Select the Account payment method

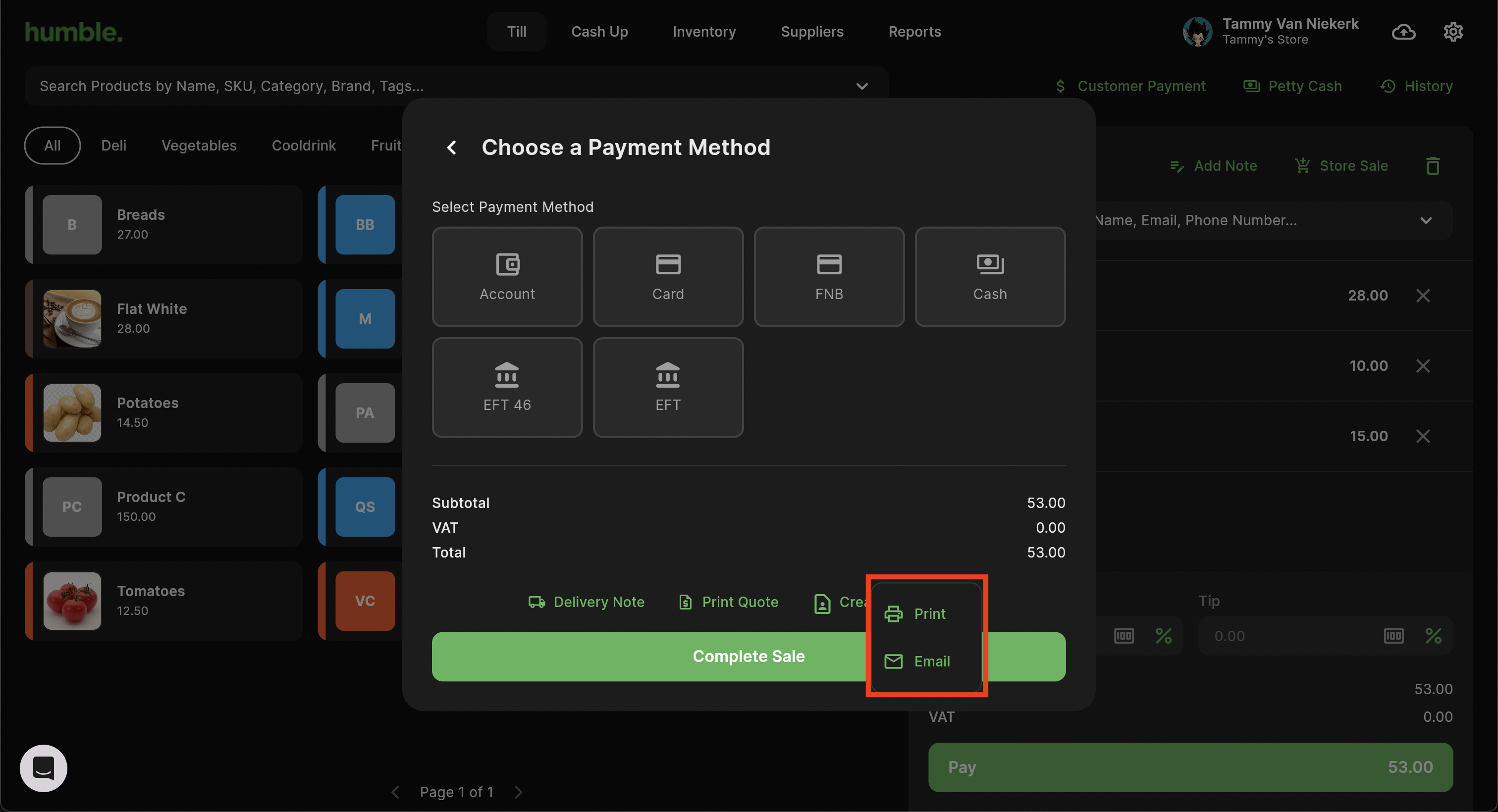507,277
